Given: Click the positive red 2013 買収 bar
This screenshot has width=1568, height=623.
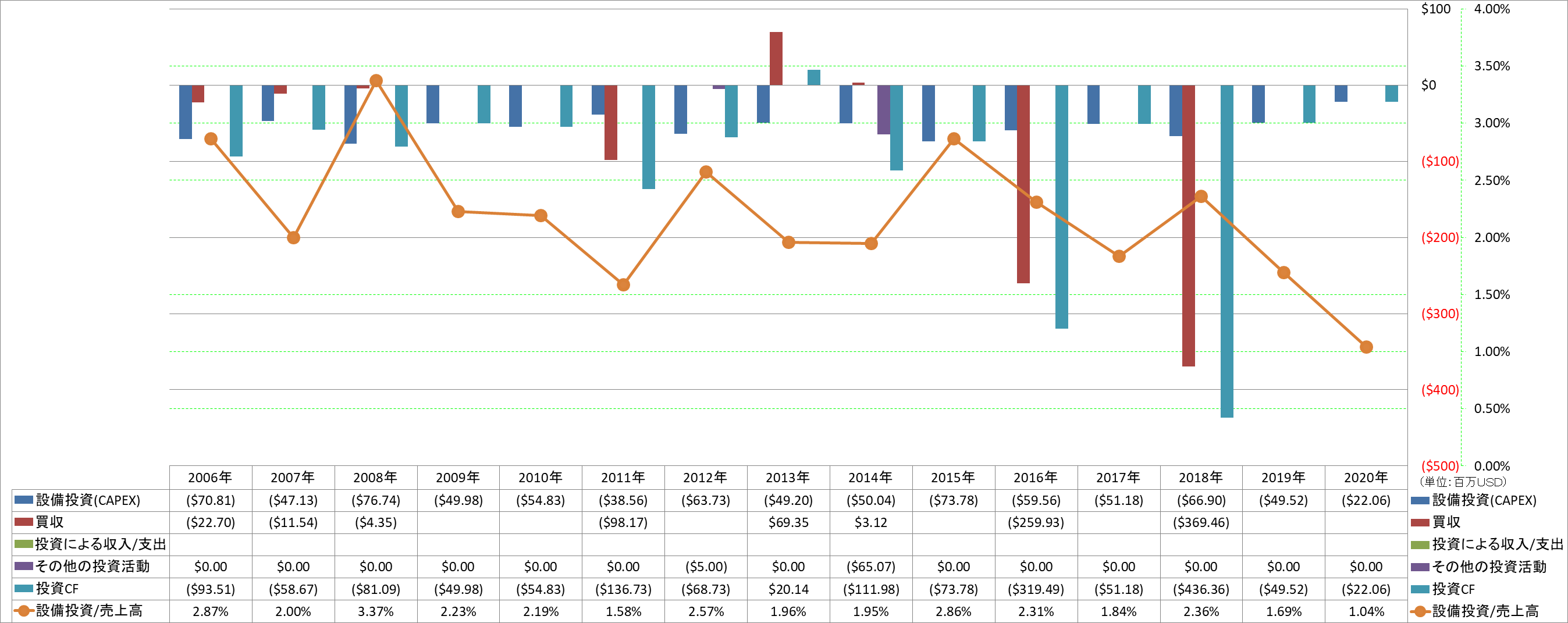Looking at the screenshot, I should click(776, 58).
